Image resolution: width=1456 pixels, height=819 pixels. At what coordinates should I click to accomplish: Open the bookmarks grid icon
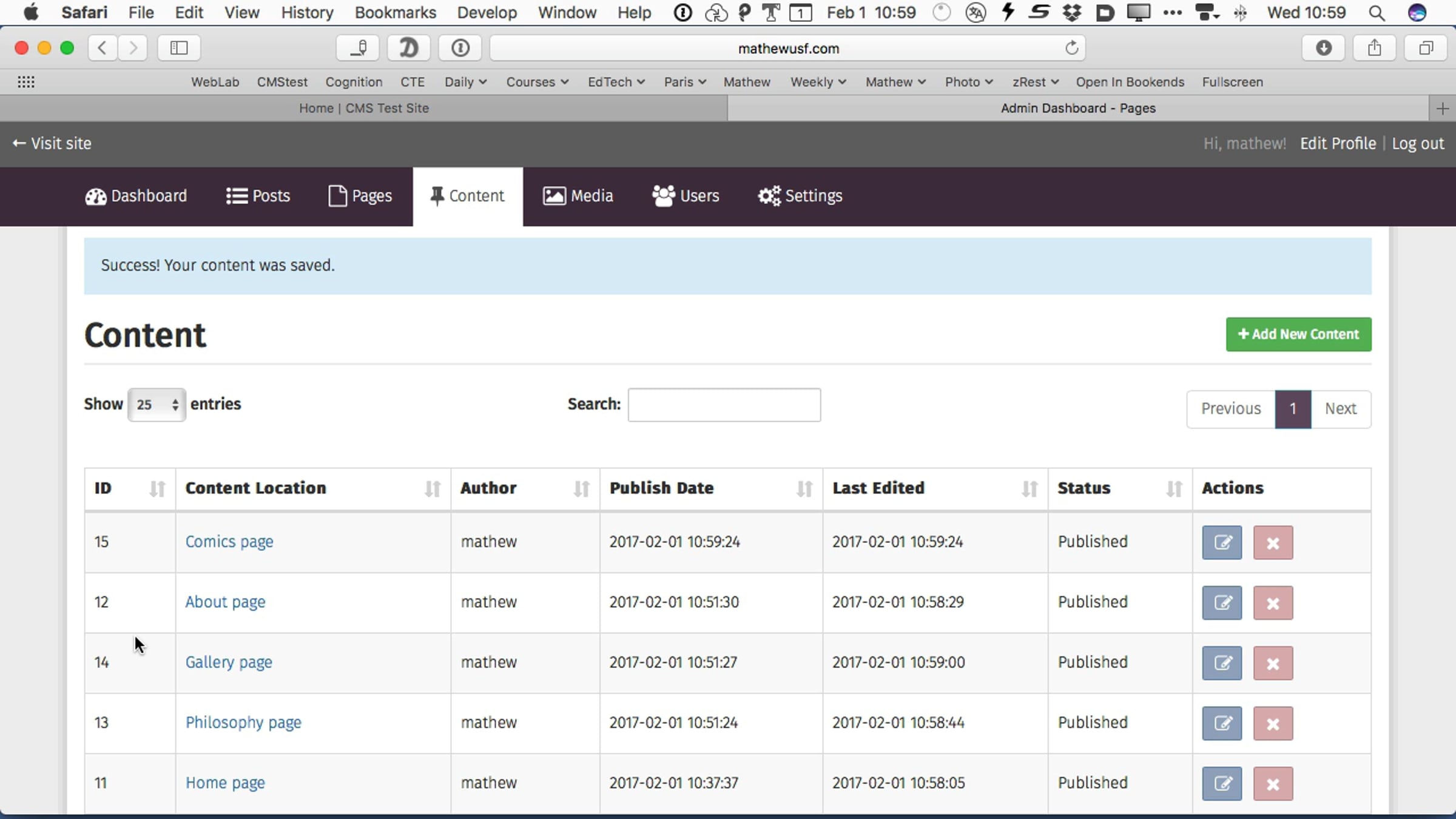click(25, 82)
